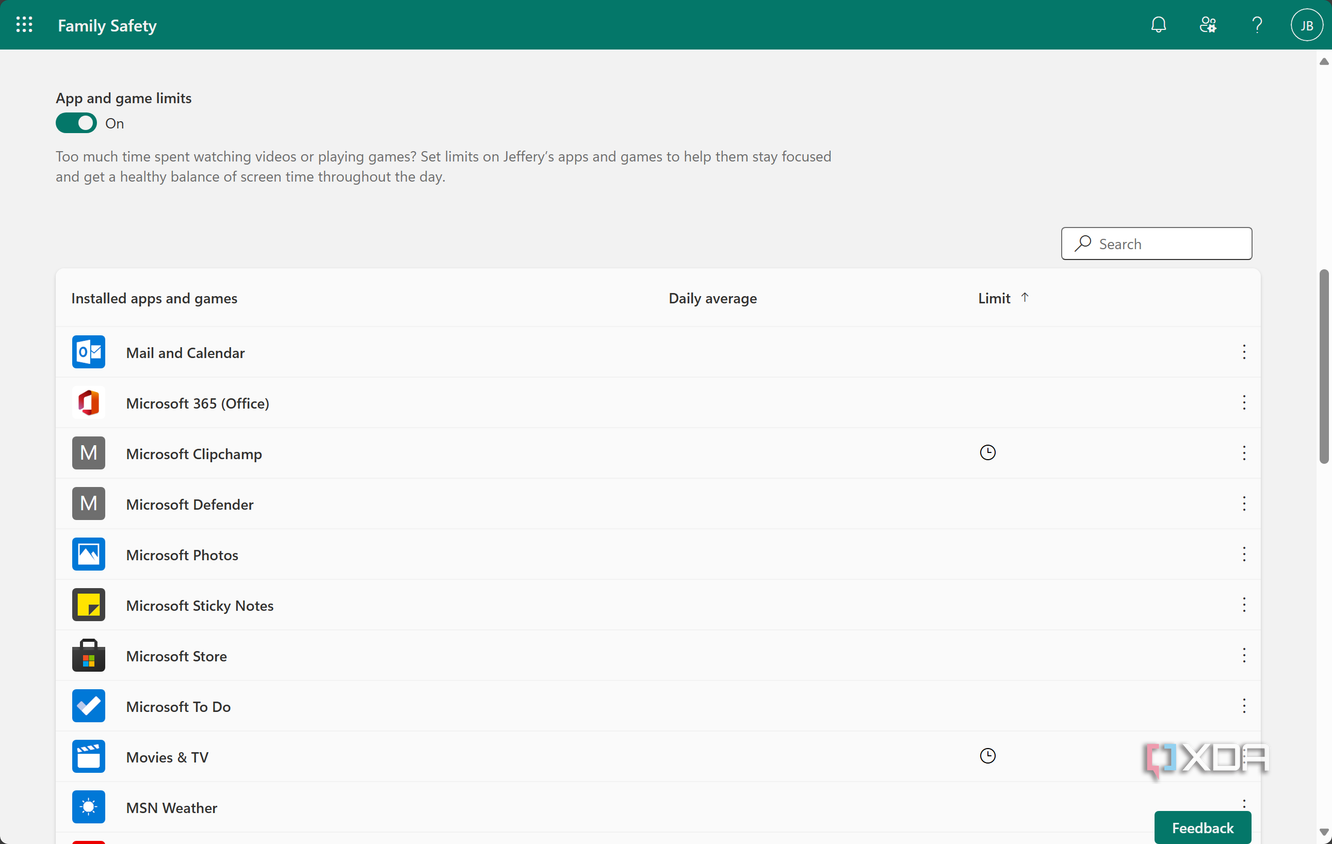
Task: Select the Mail and Calendar app name
Action: click(x=185, y=353)
